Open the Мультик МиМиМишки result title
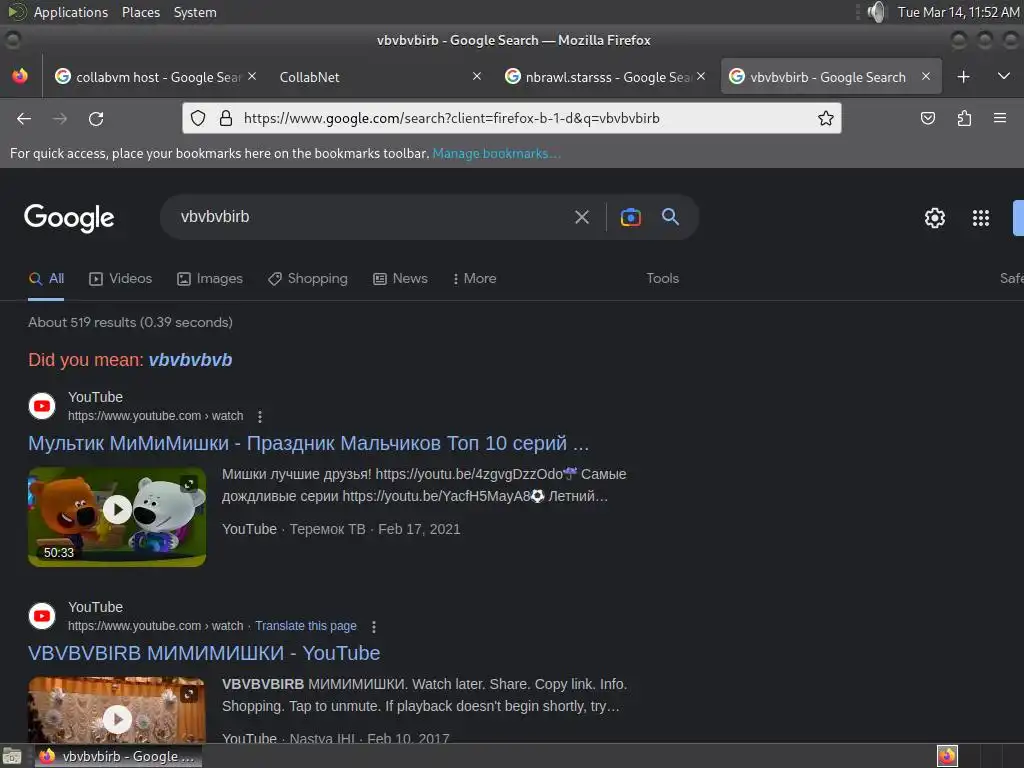The image size is (1024, 768). point(308,443)
